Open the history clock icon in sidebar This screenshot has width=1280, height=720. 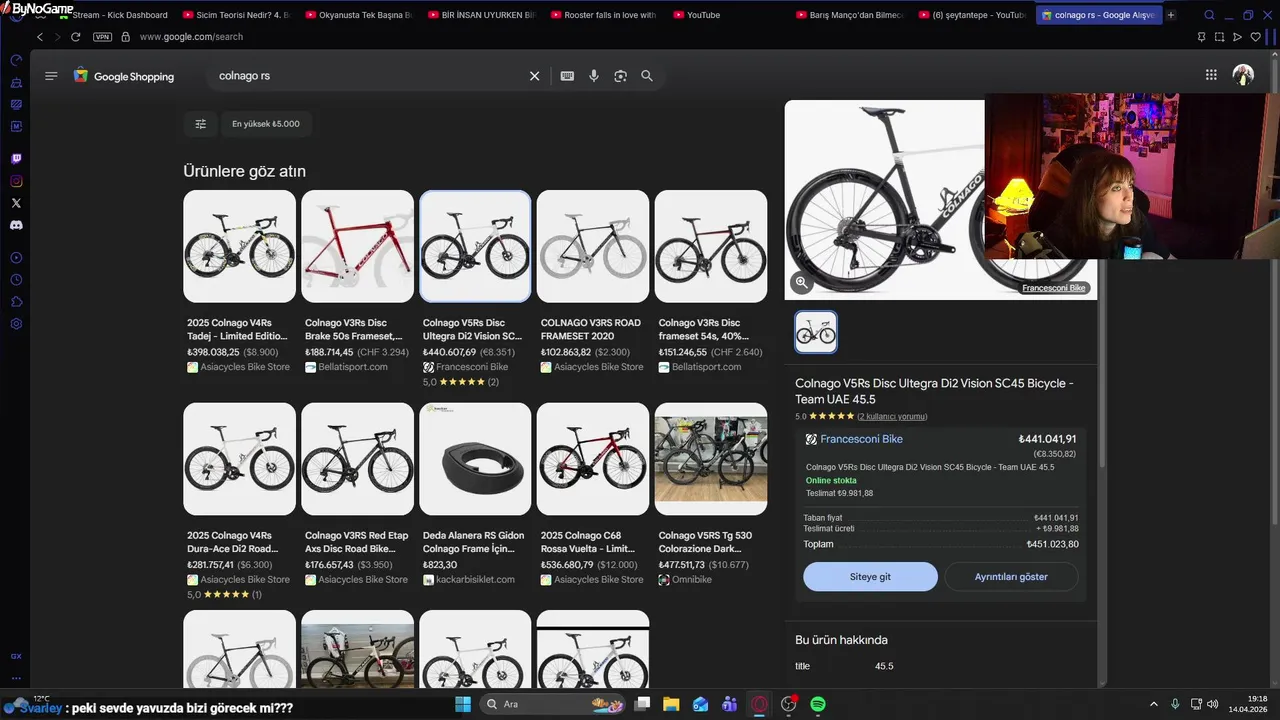pyautogui.click(x=16, y=280)
